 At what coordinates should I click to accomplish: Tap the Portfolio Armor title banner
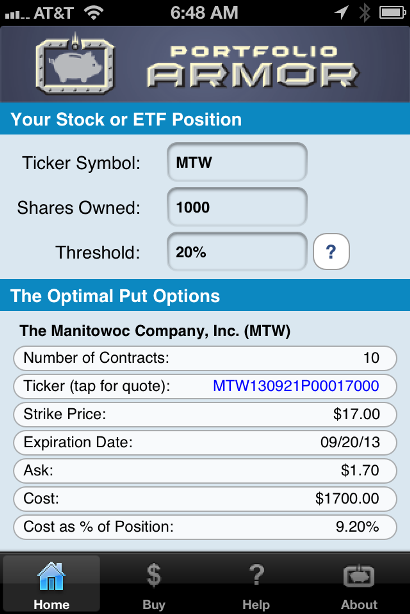(205, 64)
